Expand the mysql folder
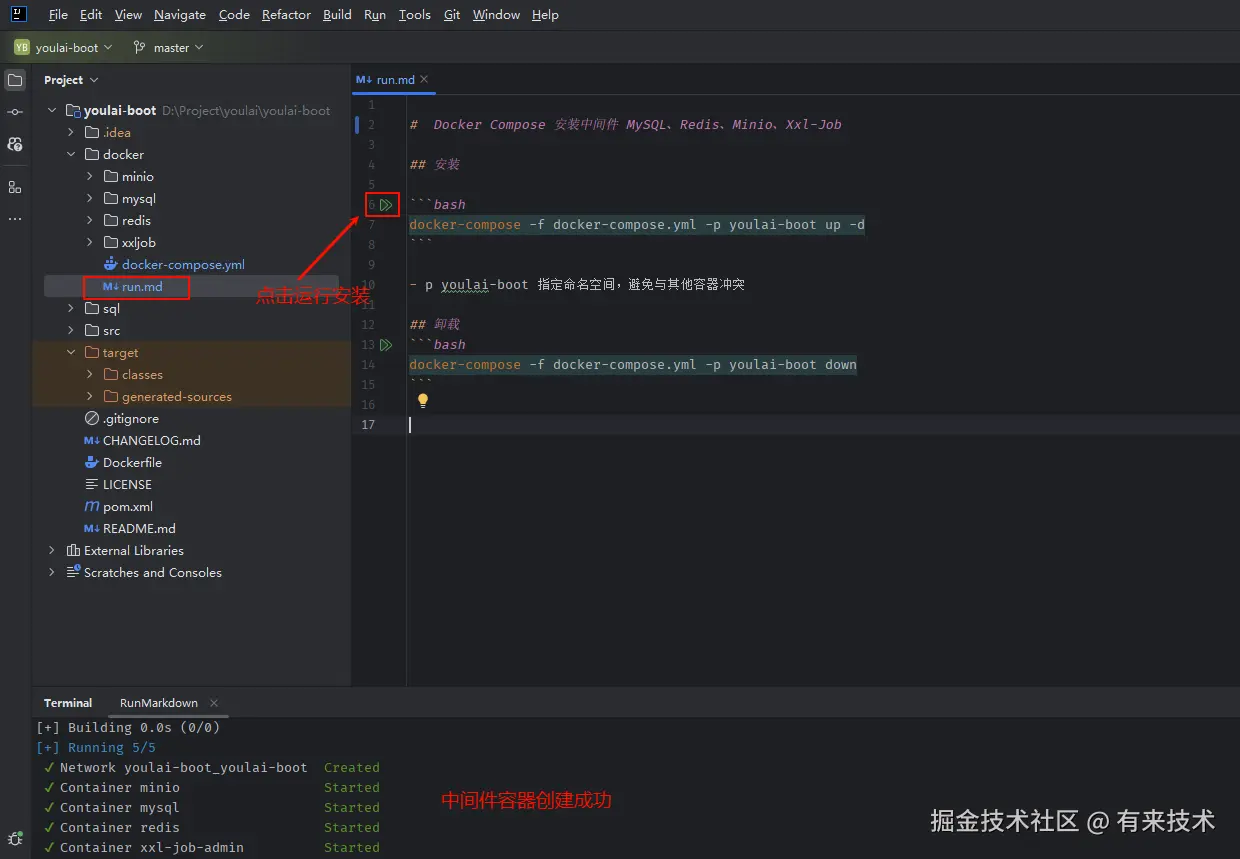 pos(90,198)
